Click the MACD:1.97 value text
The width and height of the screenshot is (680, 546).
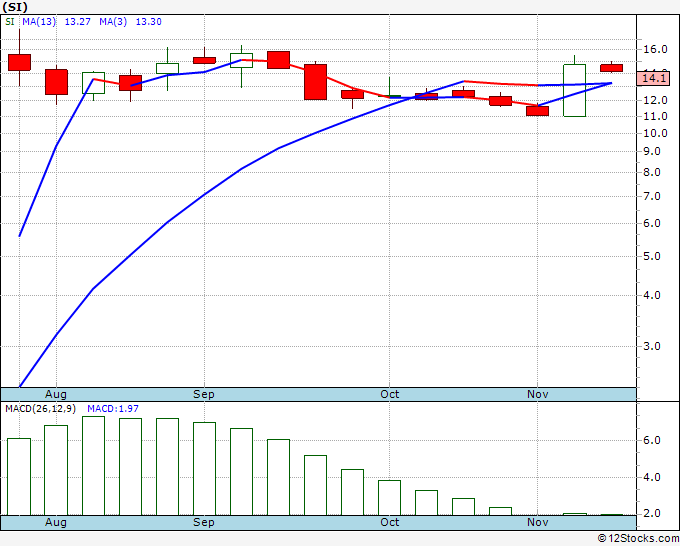tap(113, 409)
